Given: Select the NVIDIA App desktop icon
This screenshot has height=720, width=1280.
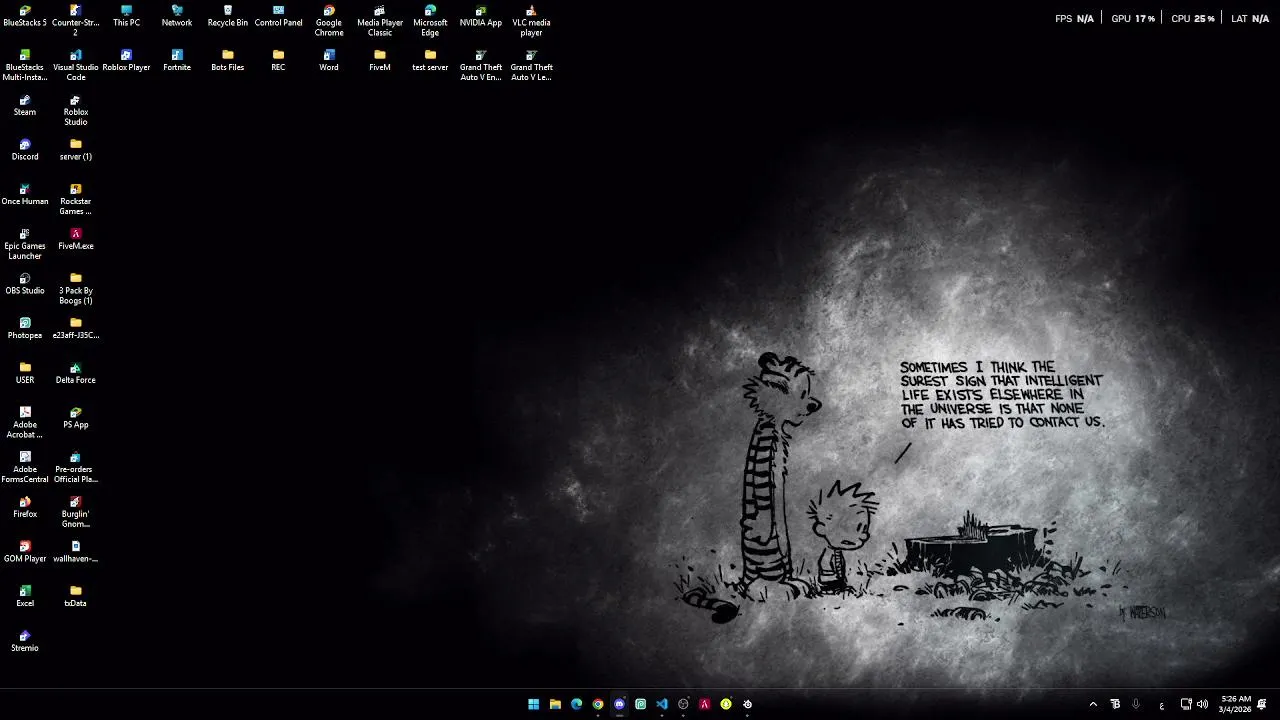Looking at the screenshot, I should 481,17.
